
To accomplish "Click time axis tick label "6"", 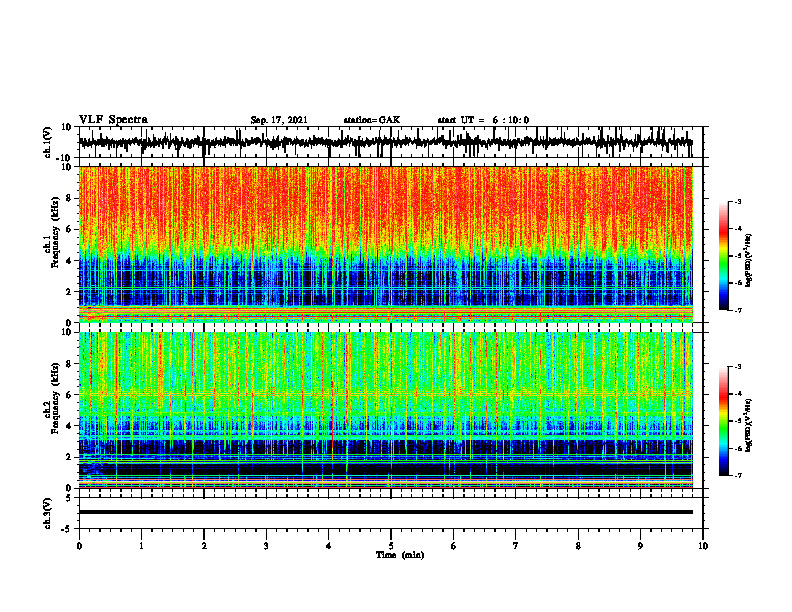I will pyautogui.click(x=454, y=546).
